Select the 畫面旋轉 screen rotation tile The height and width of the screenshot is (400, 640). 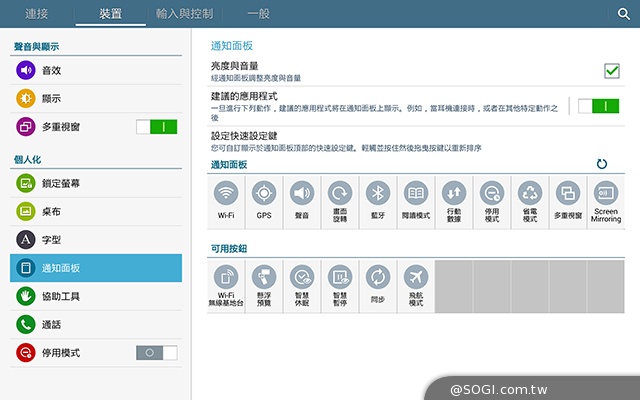(x=340, y=200)
